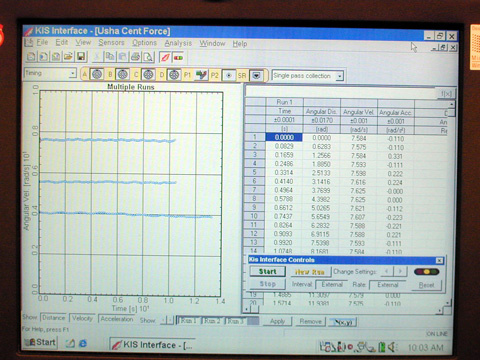This screenshot has height=360, width=480.
Task: Click the New document toolbar icon
Action: click(31, 57)
